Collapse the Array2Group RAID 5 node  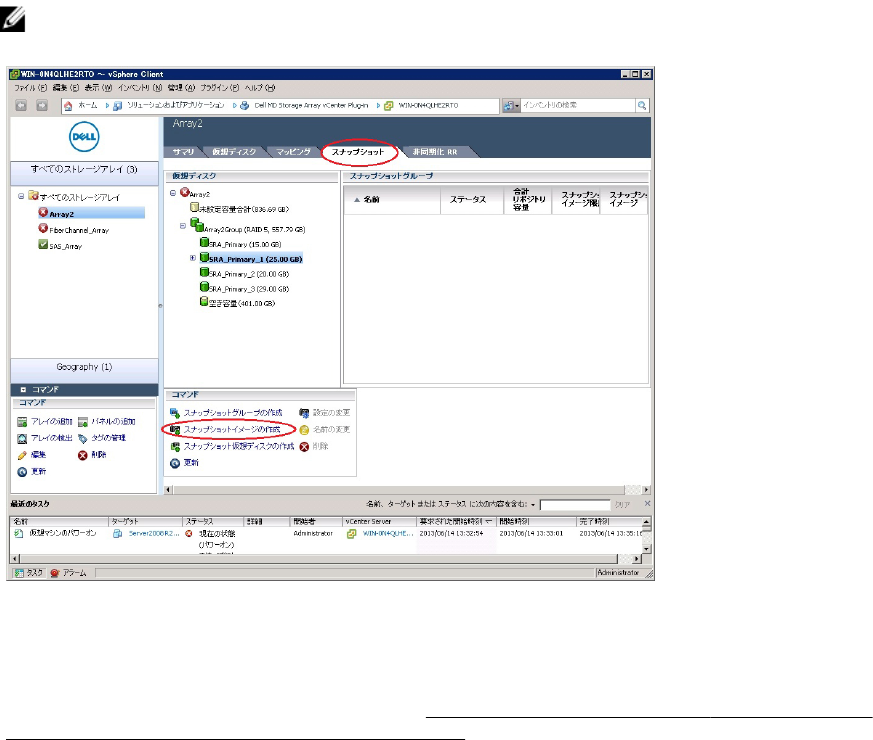(183, 226)
